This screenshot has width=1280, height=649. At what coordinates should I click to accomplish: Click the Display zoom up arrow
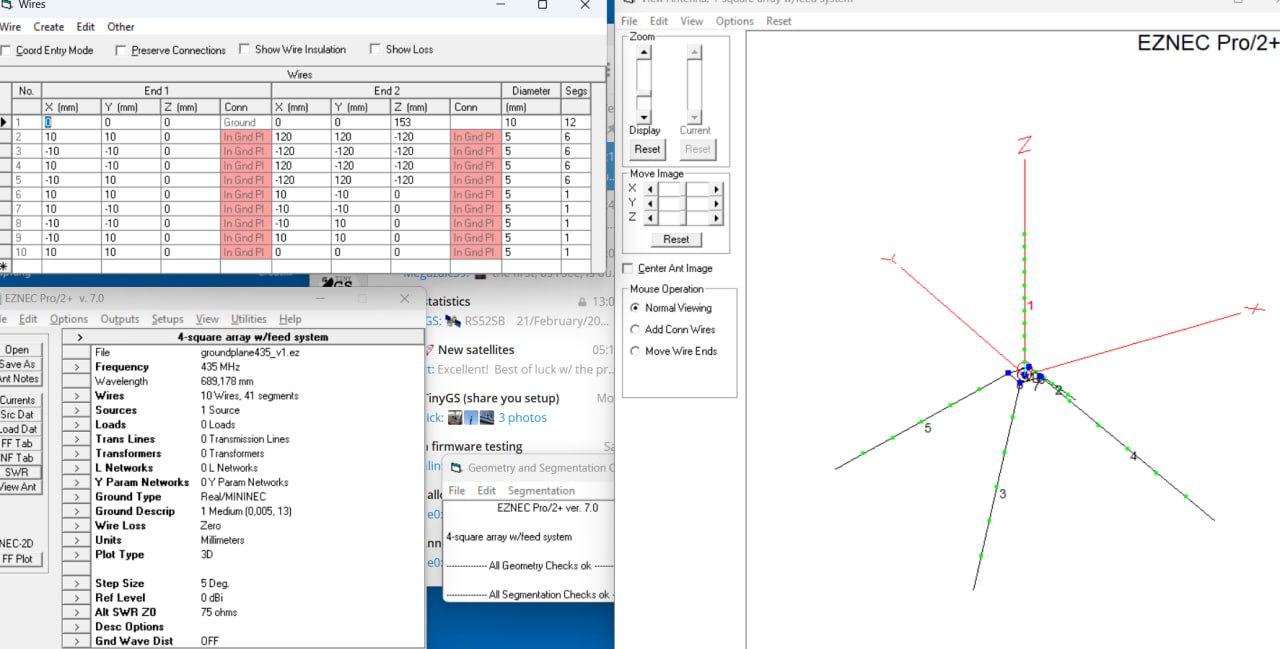[x=644, y=53]
